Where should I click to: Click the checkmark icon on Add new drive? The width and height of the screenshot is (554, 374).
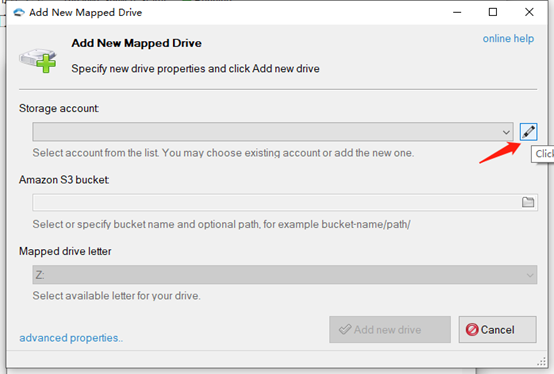345,330
